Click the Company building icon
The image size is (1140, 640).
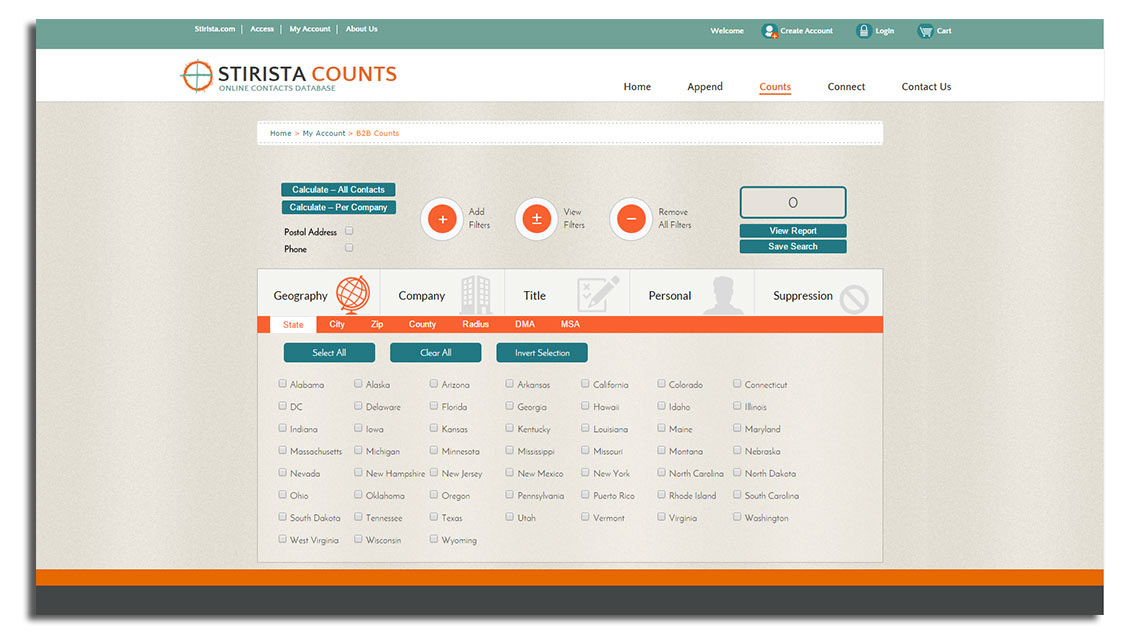coord(476,295)
